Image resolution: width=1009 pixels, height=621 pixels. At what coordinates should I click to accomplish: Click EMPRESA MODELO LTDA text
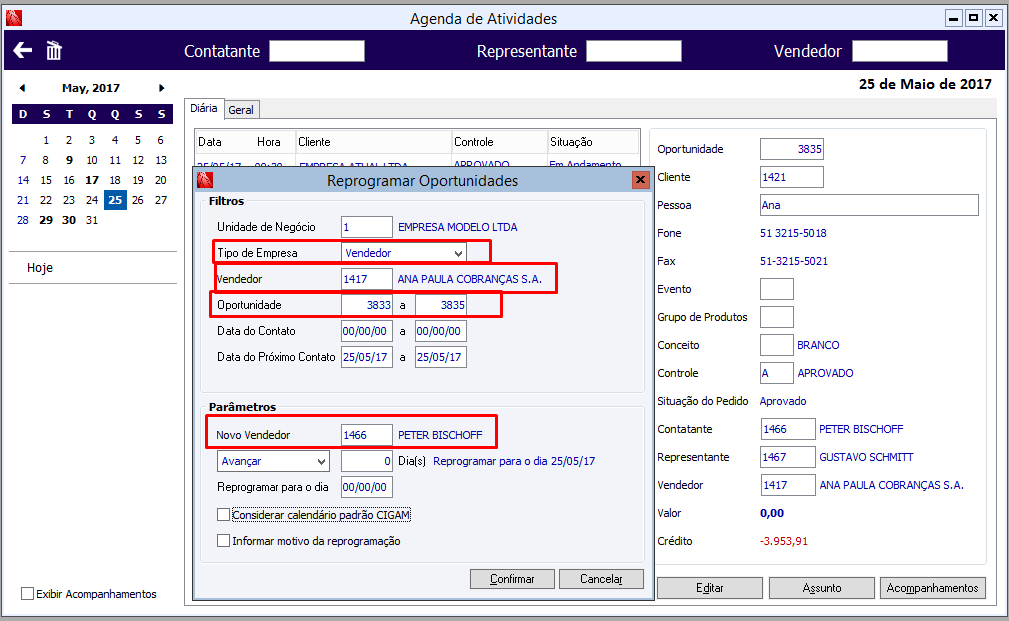pos(458,227)
